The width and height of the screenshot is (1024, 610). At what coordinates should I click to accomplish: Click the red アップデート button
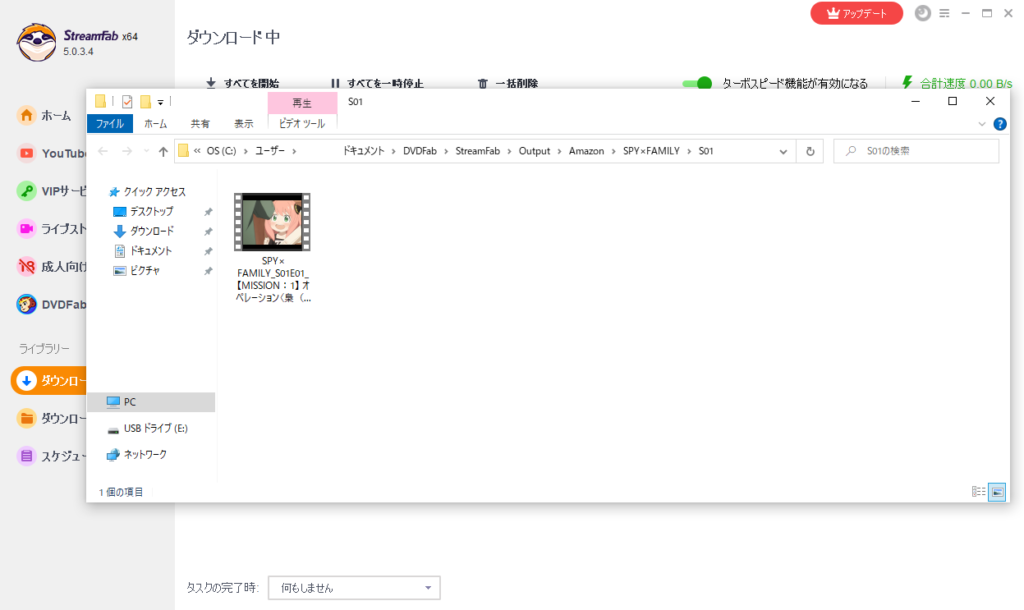856,13
